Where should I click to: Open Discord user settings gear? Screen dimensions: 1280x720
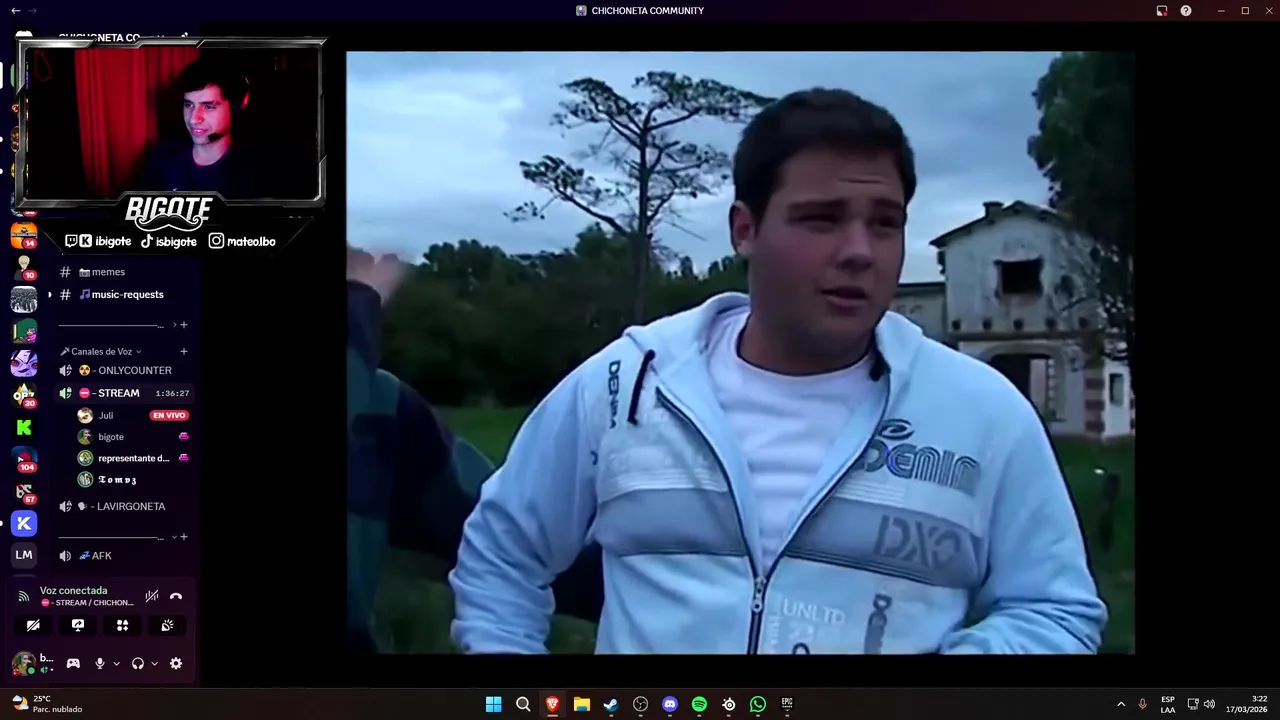176,663
